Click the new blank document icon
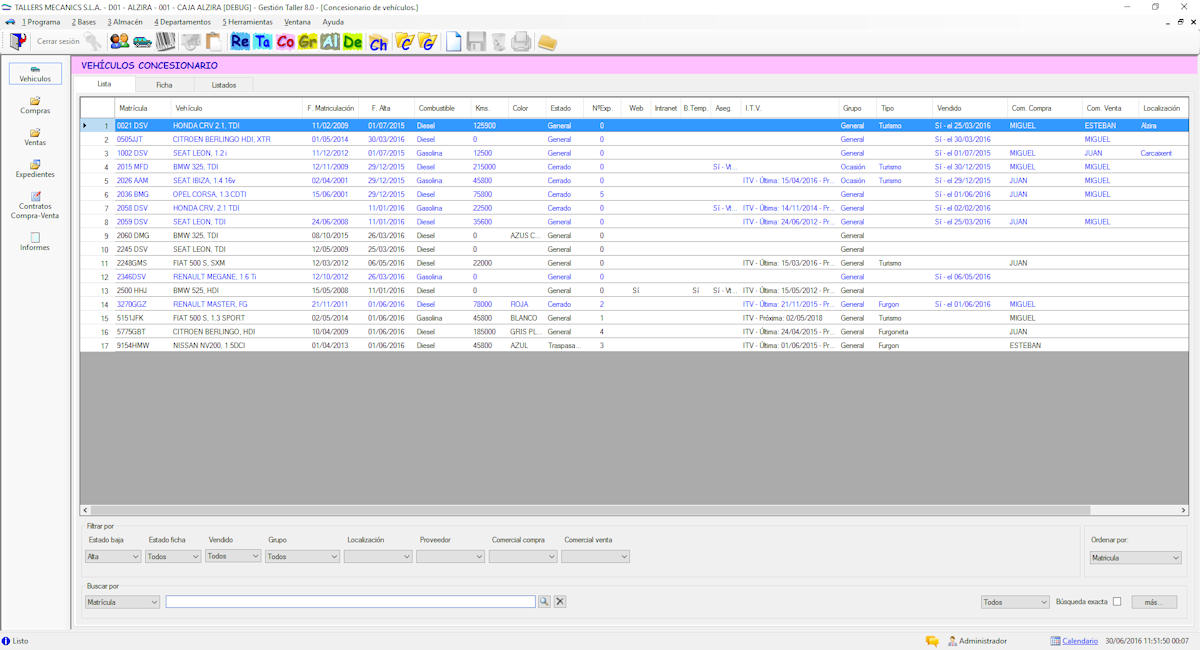 click(454, 41)
